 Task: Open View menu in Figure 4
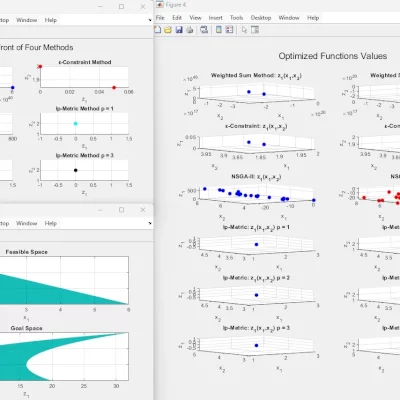[x=195, y=18]
